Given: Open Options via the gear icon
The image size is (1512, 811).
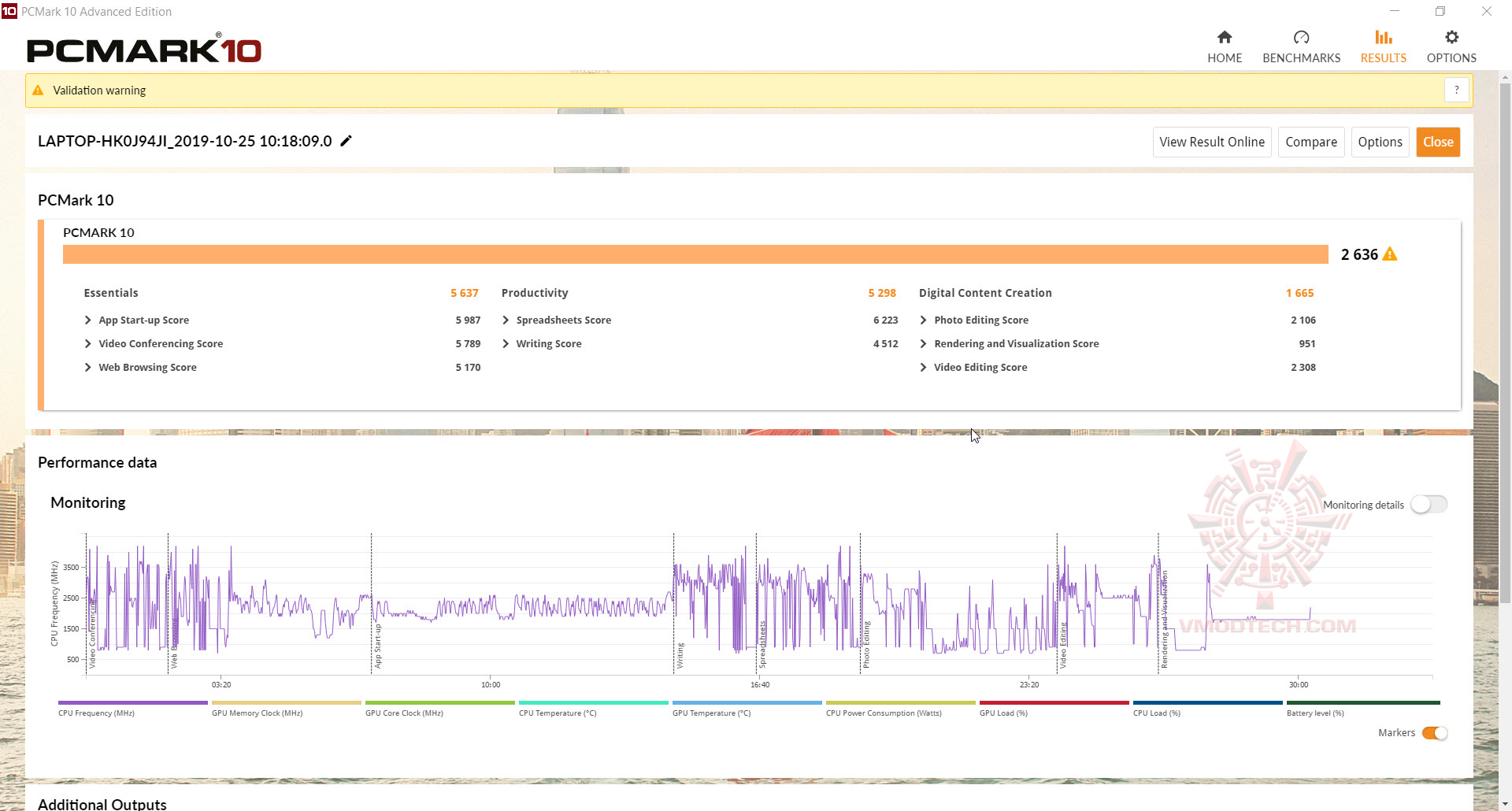Looking at the screenshot, I should (1451, 37).
